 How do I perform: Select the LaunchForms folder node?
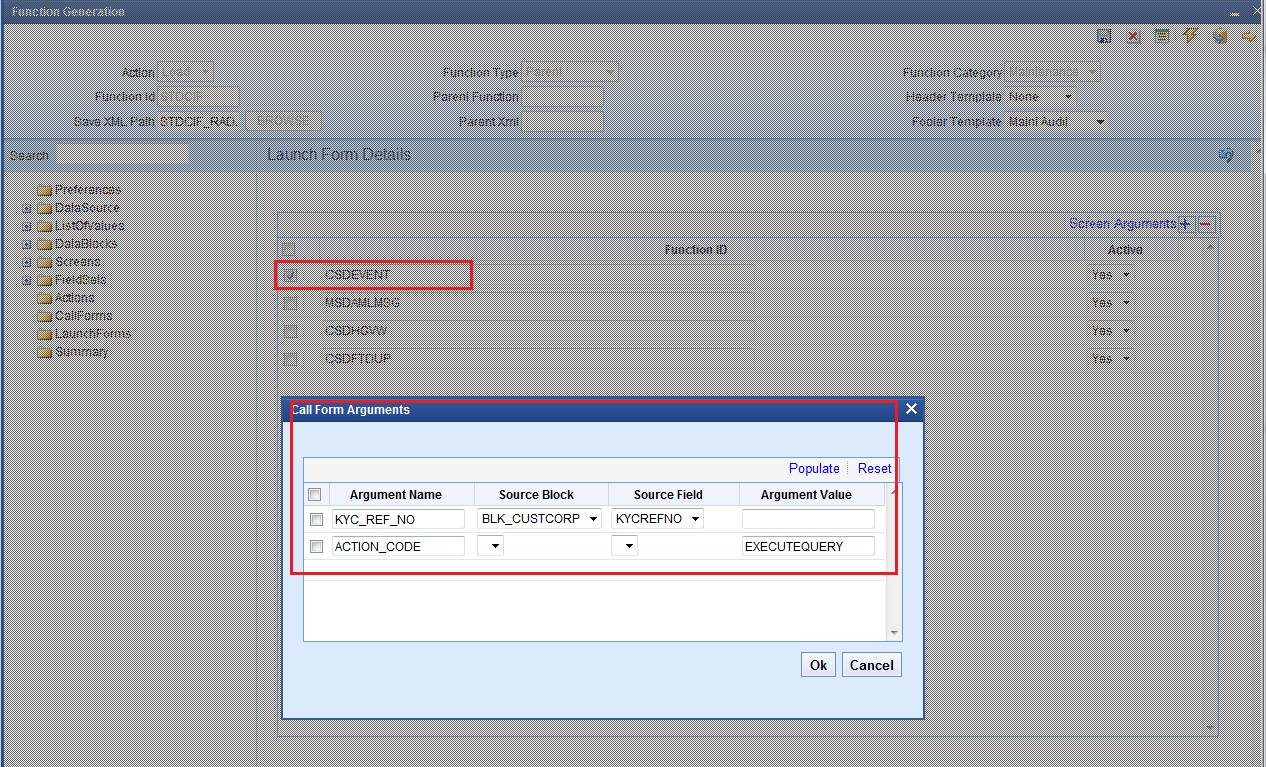[84, 334]
